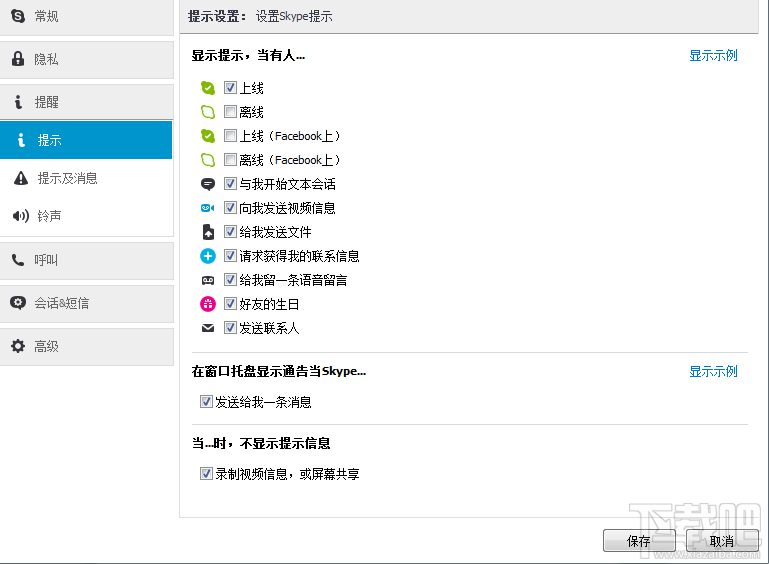Select the 提醒 category
769x564 pixels.
pyautogui.click(x=86, y=102)
